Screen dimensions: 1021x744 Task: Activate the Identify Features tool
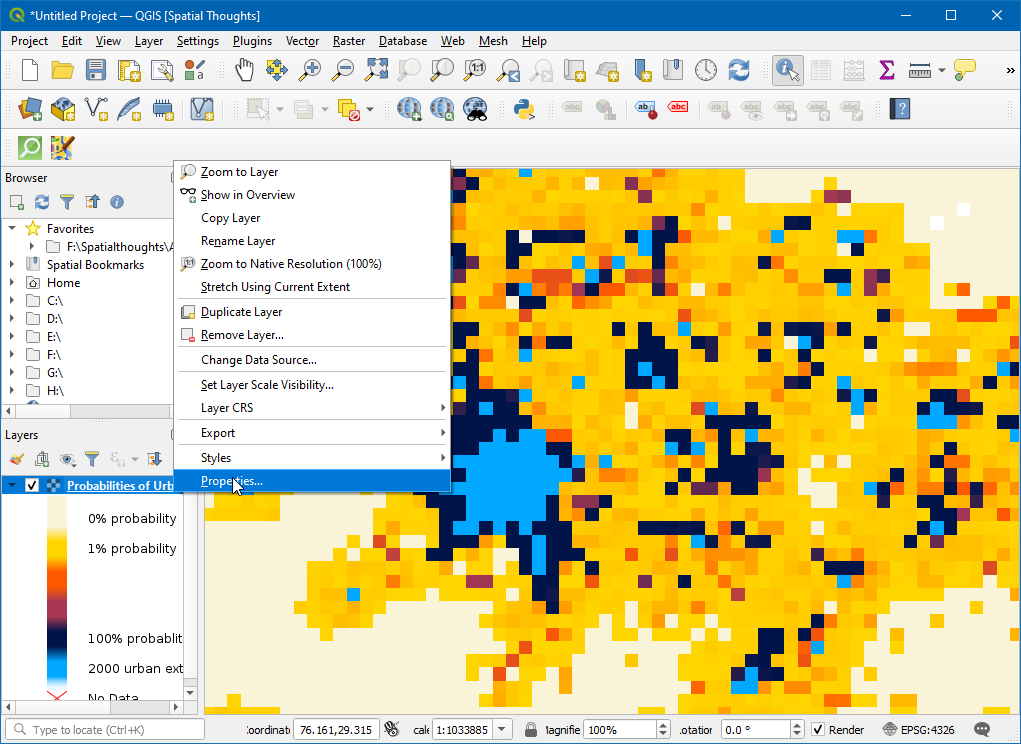[788, 70]
